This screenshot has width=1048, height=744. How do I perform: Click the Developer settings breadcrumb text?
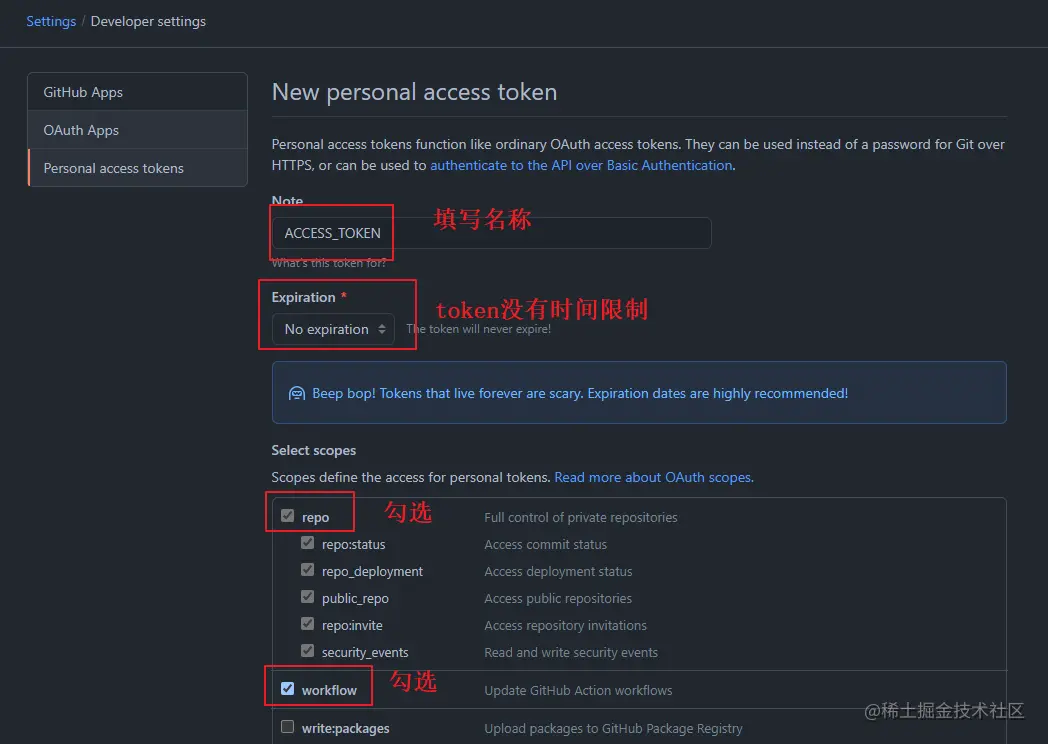pos(148,21)
